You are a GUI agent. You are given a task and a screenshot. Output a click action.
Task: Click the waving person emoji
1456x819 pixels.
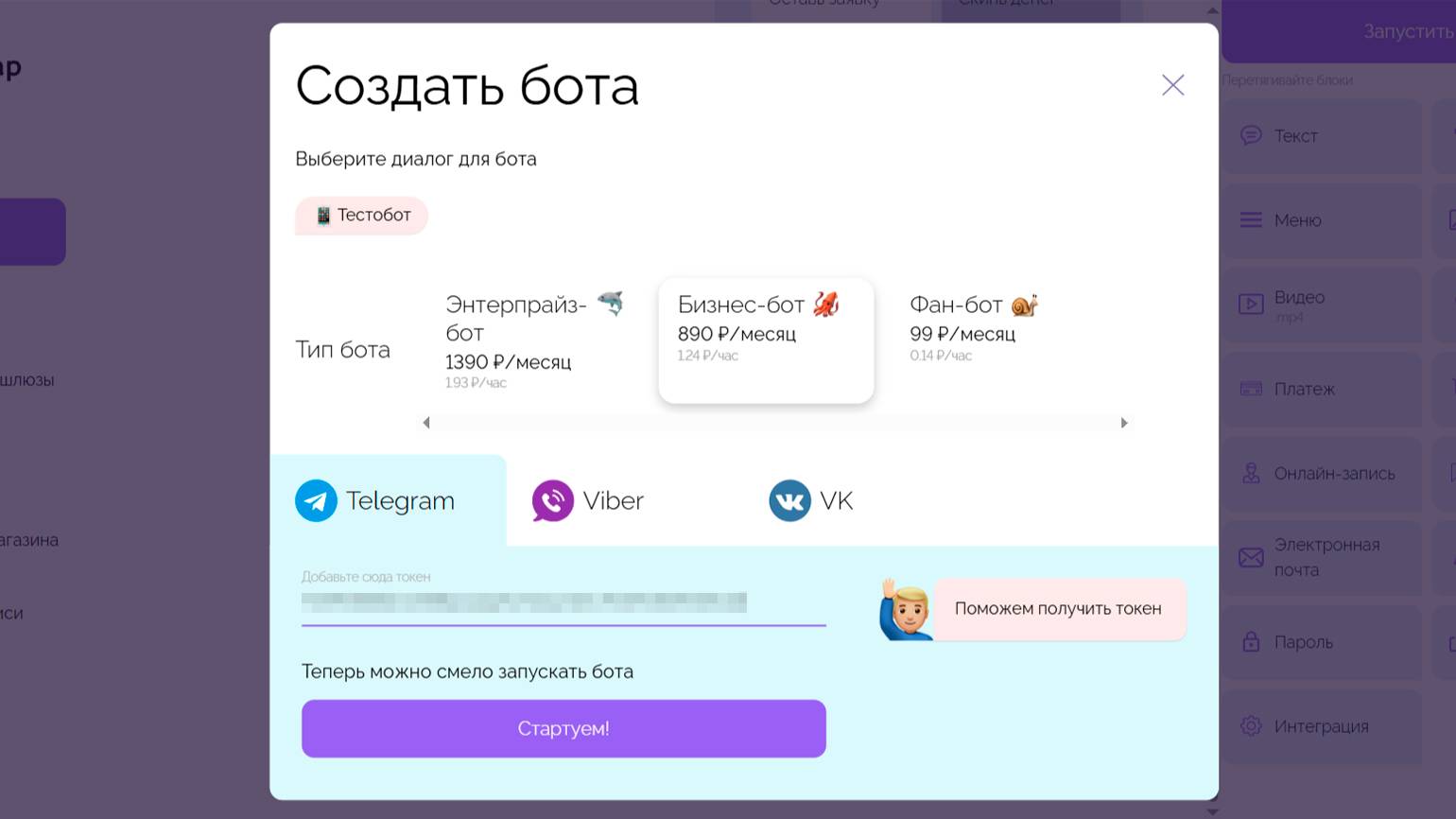point(906,610)
